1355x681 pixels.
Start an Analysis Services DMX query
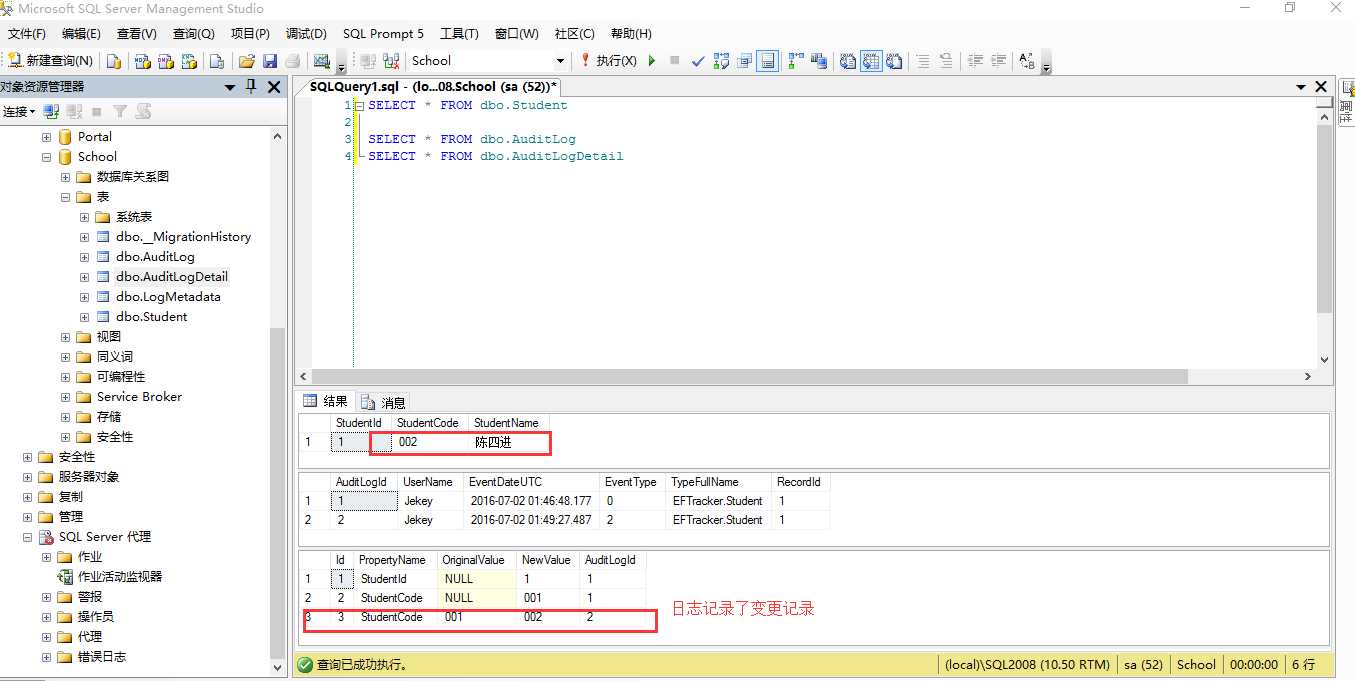[x=164, y=61]
